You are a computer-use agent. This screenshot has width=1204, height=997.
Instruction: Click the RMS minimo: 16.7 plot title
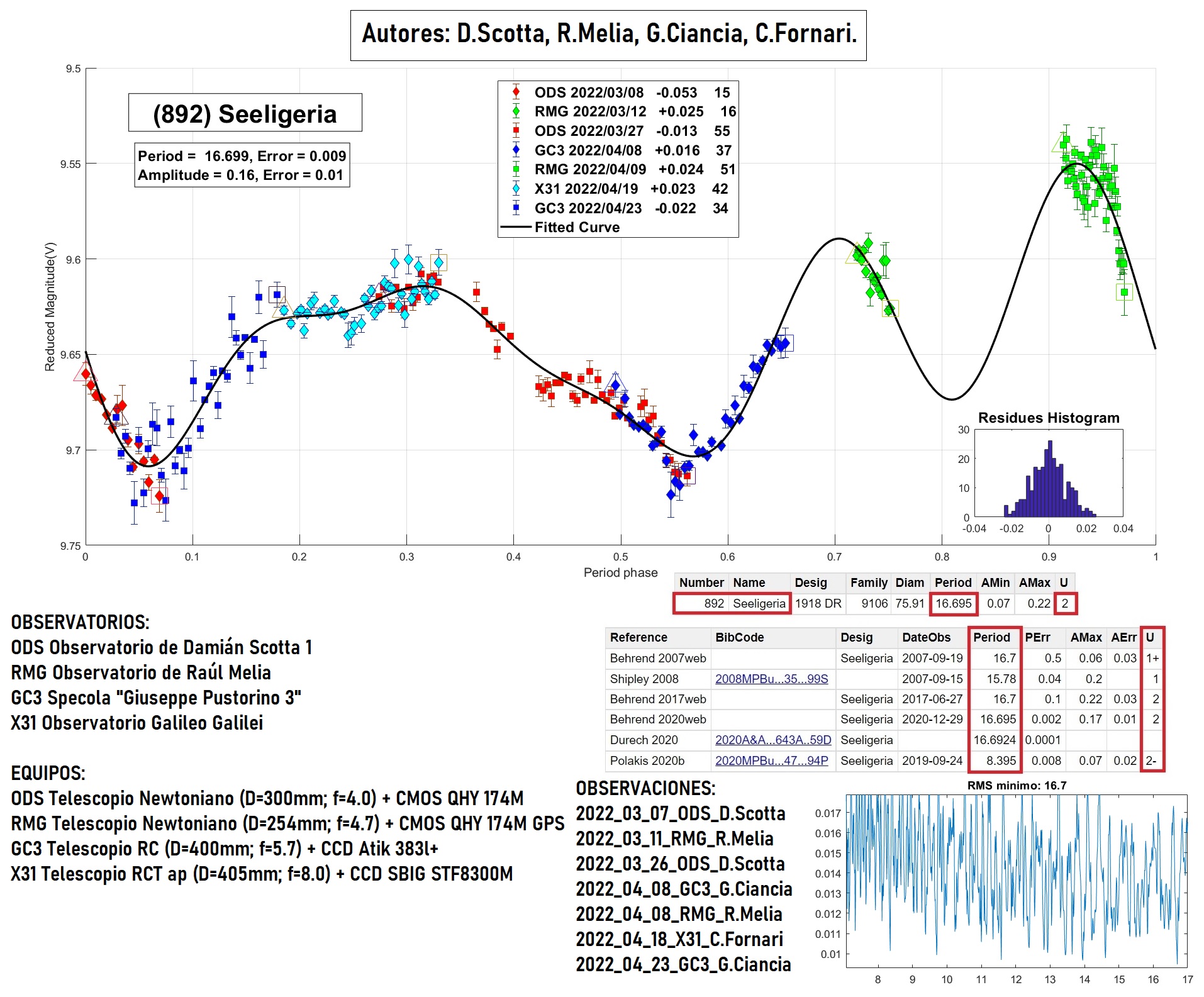1017,785
